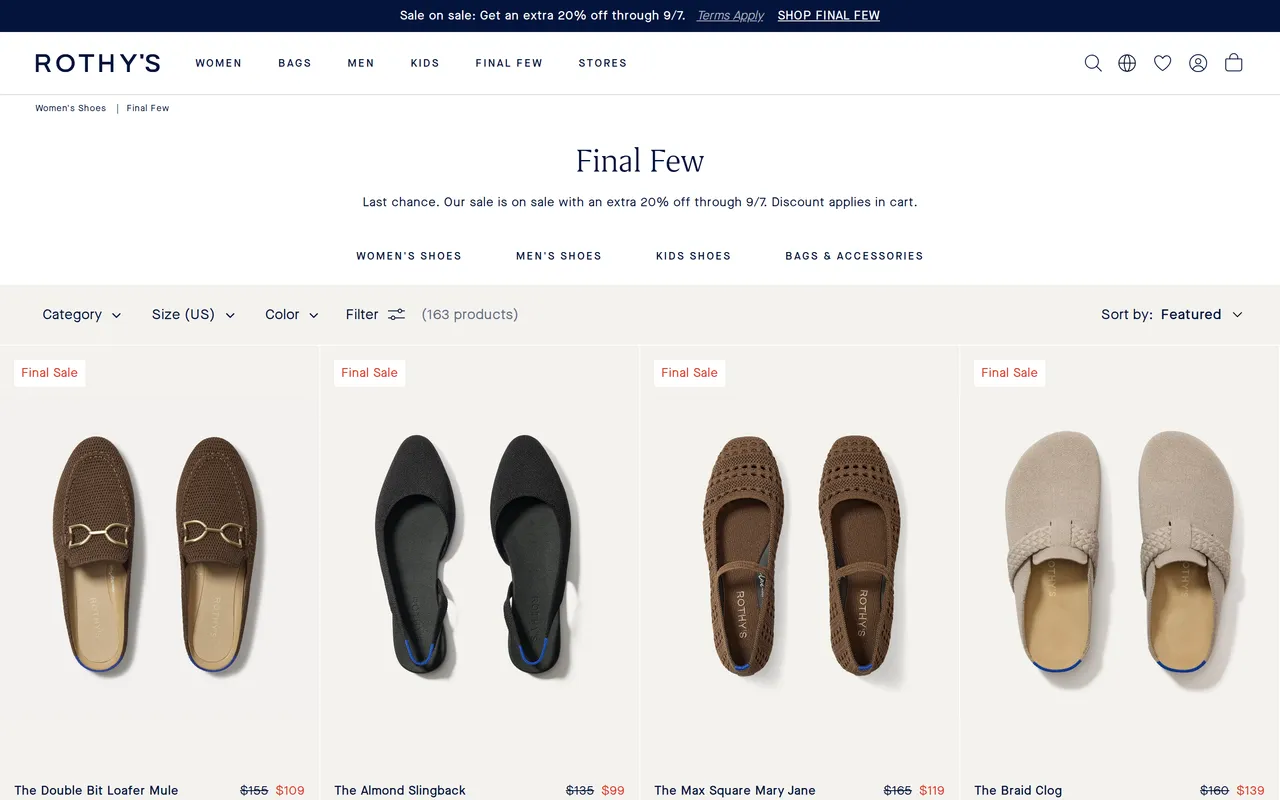
Task: Open the Filter button label
Action: click(x=362, y=314)
